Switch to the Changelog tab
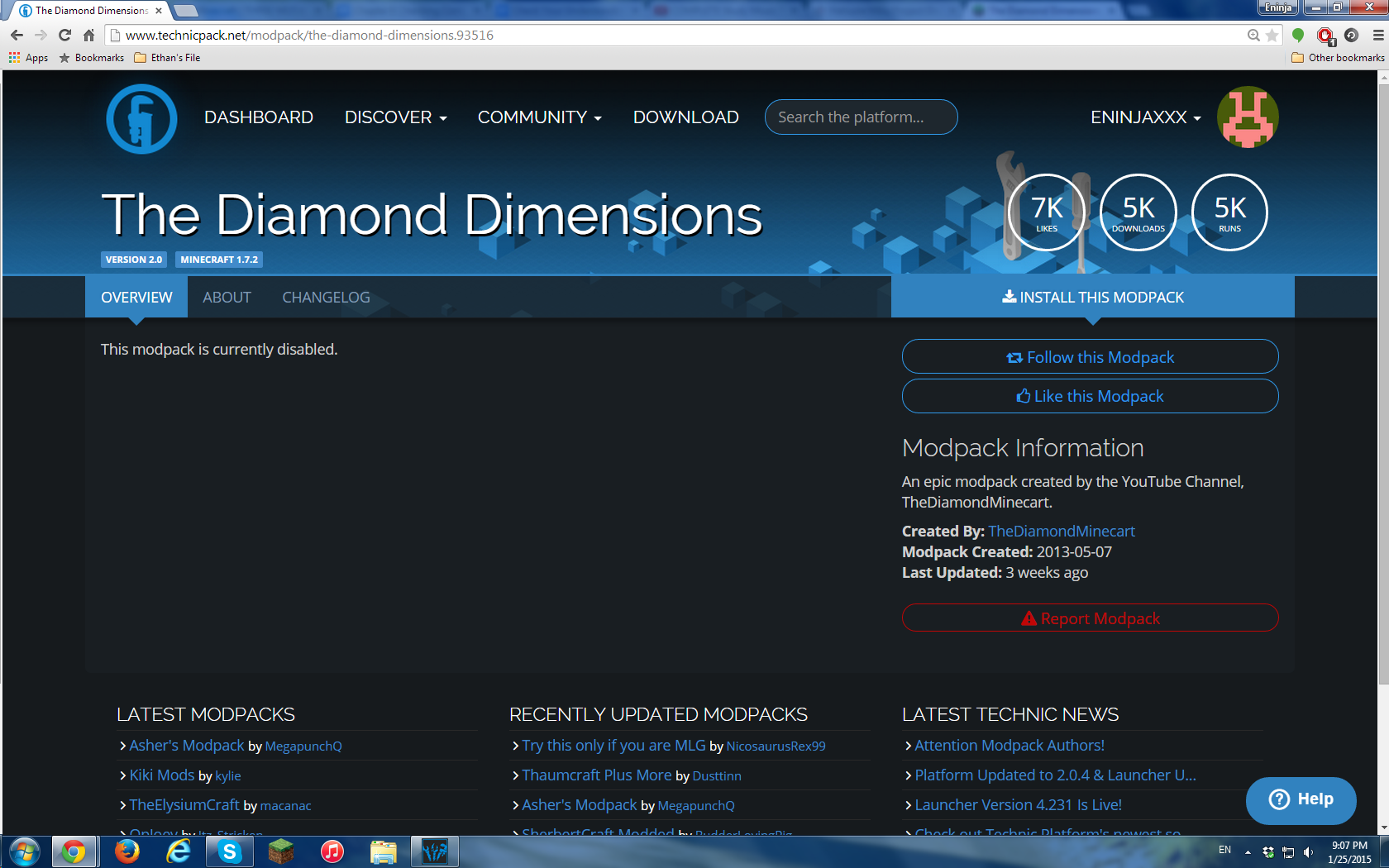Viewport: 1389px width, 868px height. [x=326, y=298]
